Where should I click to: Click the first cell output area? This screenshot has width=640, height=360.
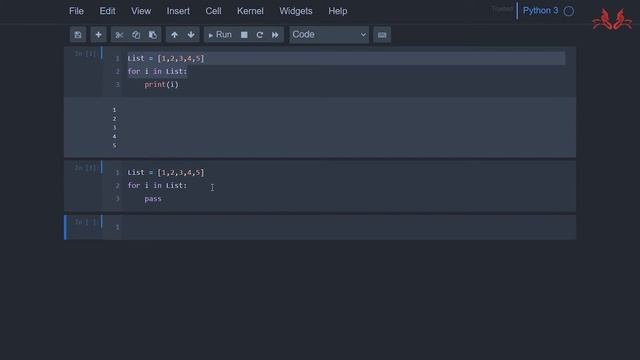pos(320,127)
